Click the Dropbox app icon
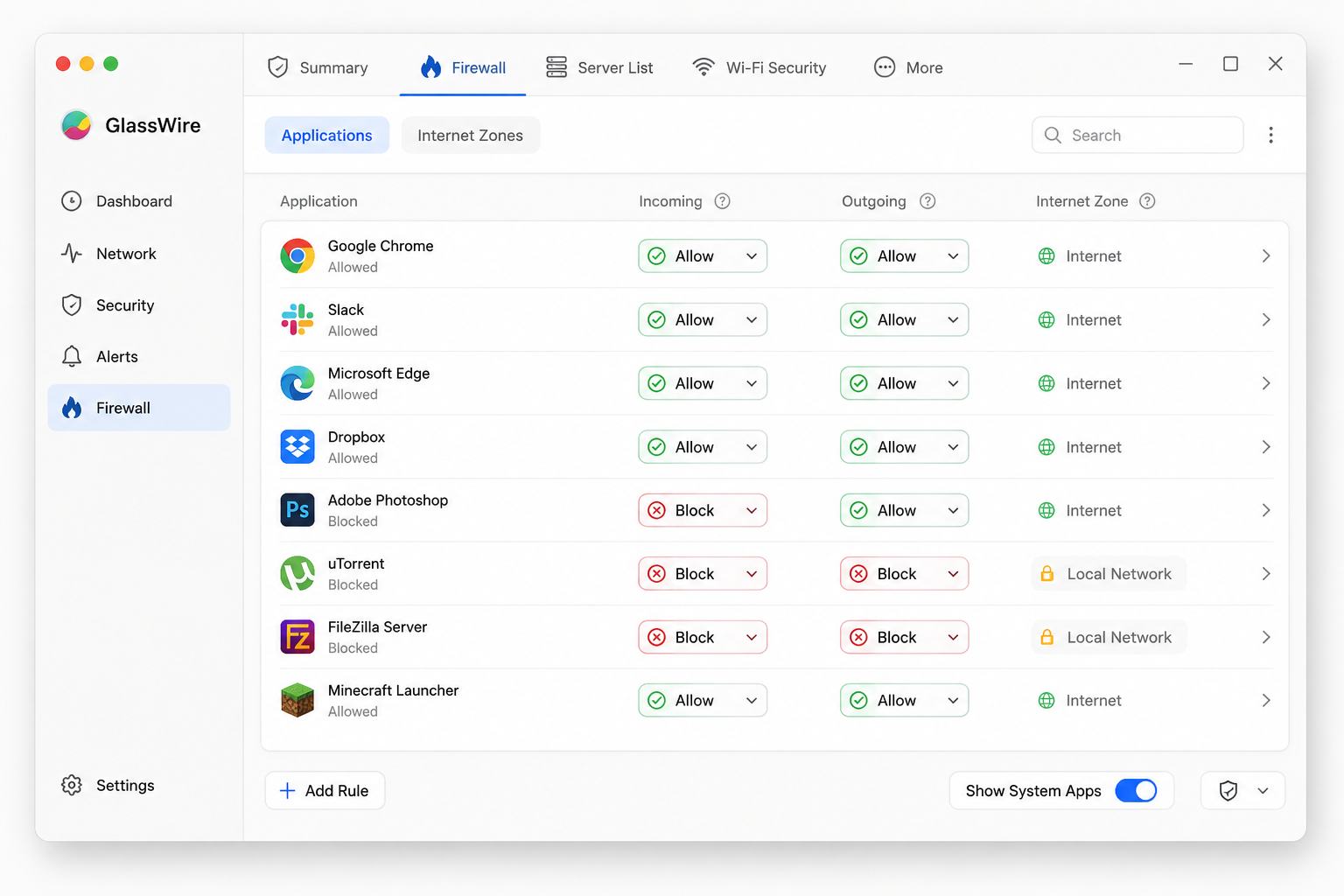The height and width of the screenshot is (896, 1344). (297, 447)
